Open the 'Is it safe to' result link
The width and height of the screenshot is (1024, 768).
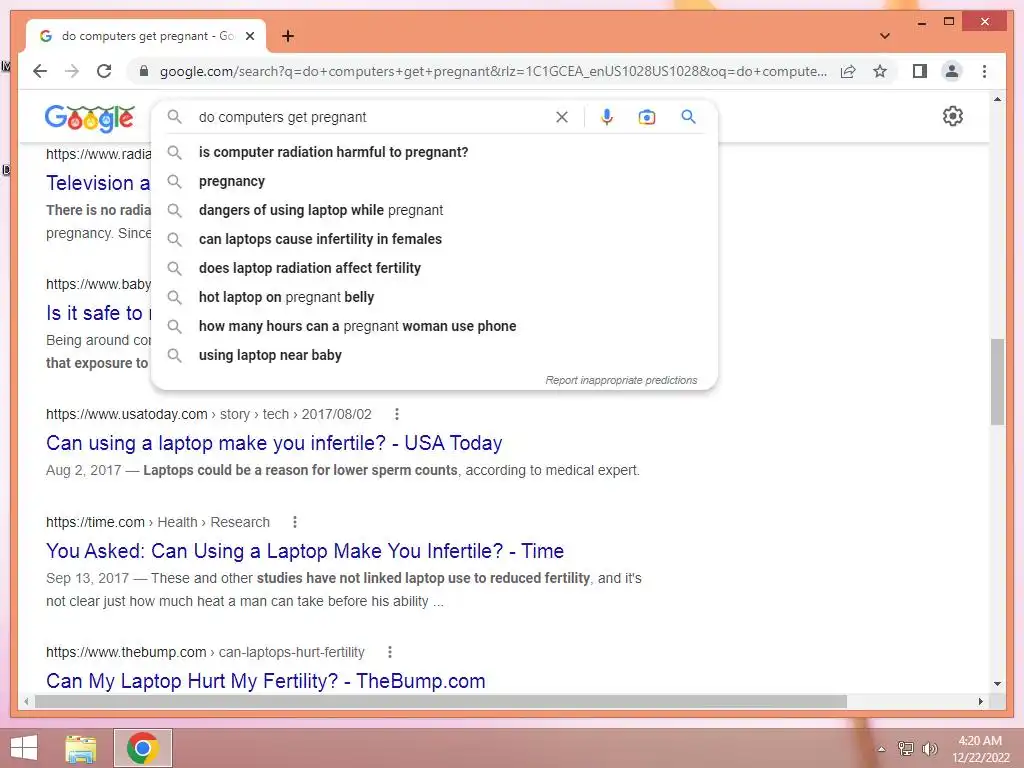pyautogui.click(x=98, y=313)
